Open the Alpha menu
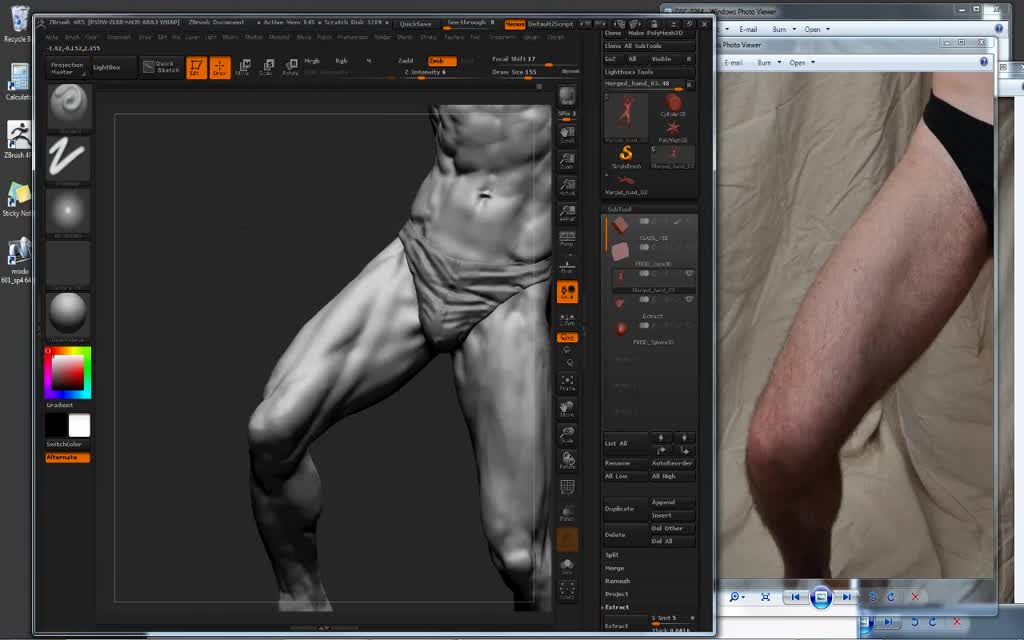Viewport: 1024px width, 640px height. coord(52,37)
